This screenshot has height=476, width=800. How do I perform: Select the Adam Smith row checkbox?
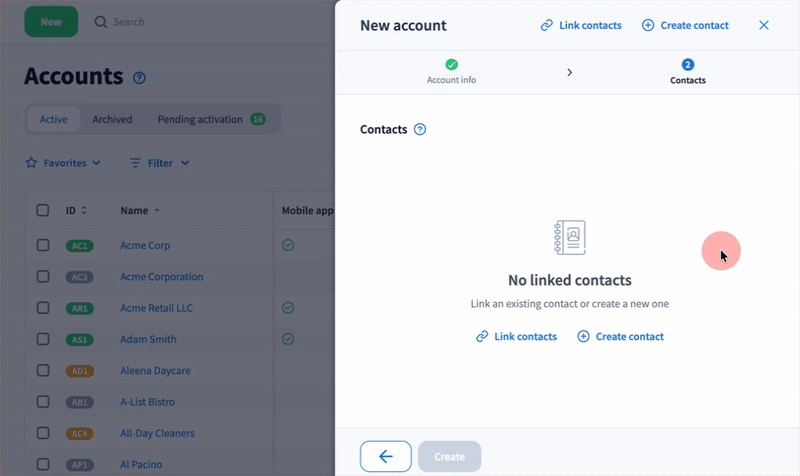(x=43, y=339)
